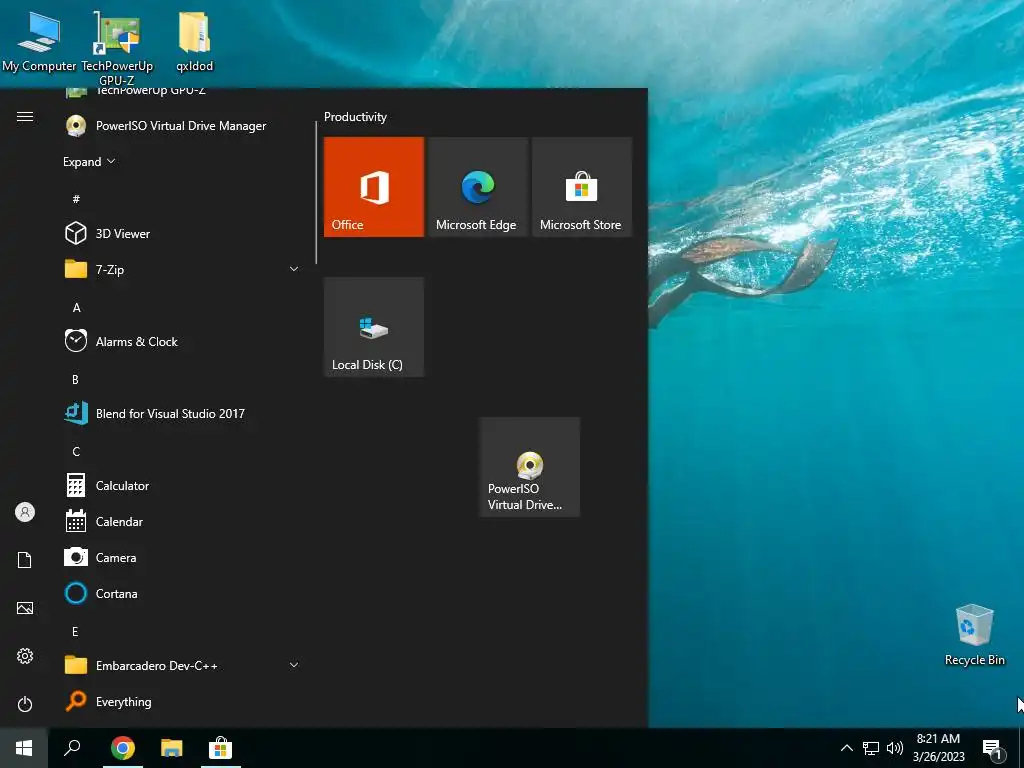The height and width of the screenshot is (768, 1024).
Task: Open Settings gear in Start sidebar
Action: coord(25,656)
